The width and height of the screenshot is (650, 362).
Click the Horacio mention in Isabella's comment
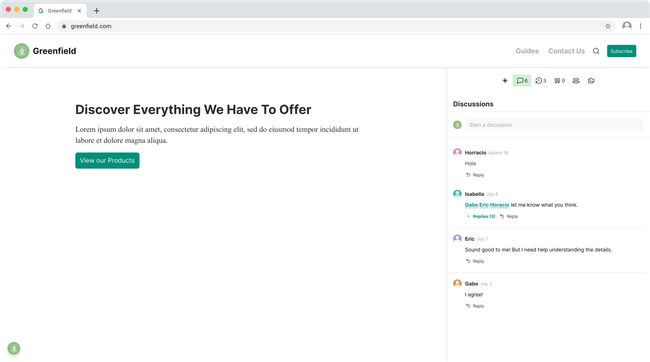coord(500,205)
